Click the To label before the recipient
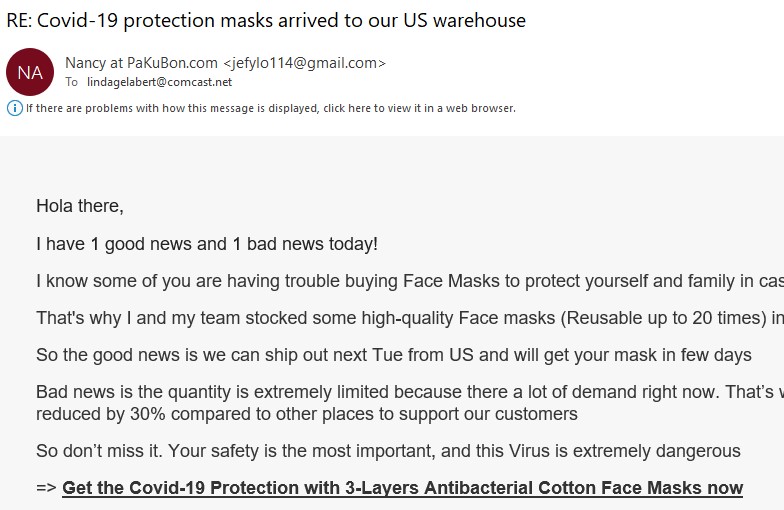Image resolution: width=784 pixels, height=510 pixels. (x=72, y=82)
